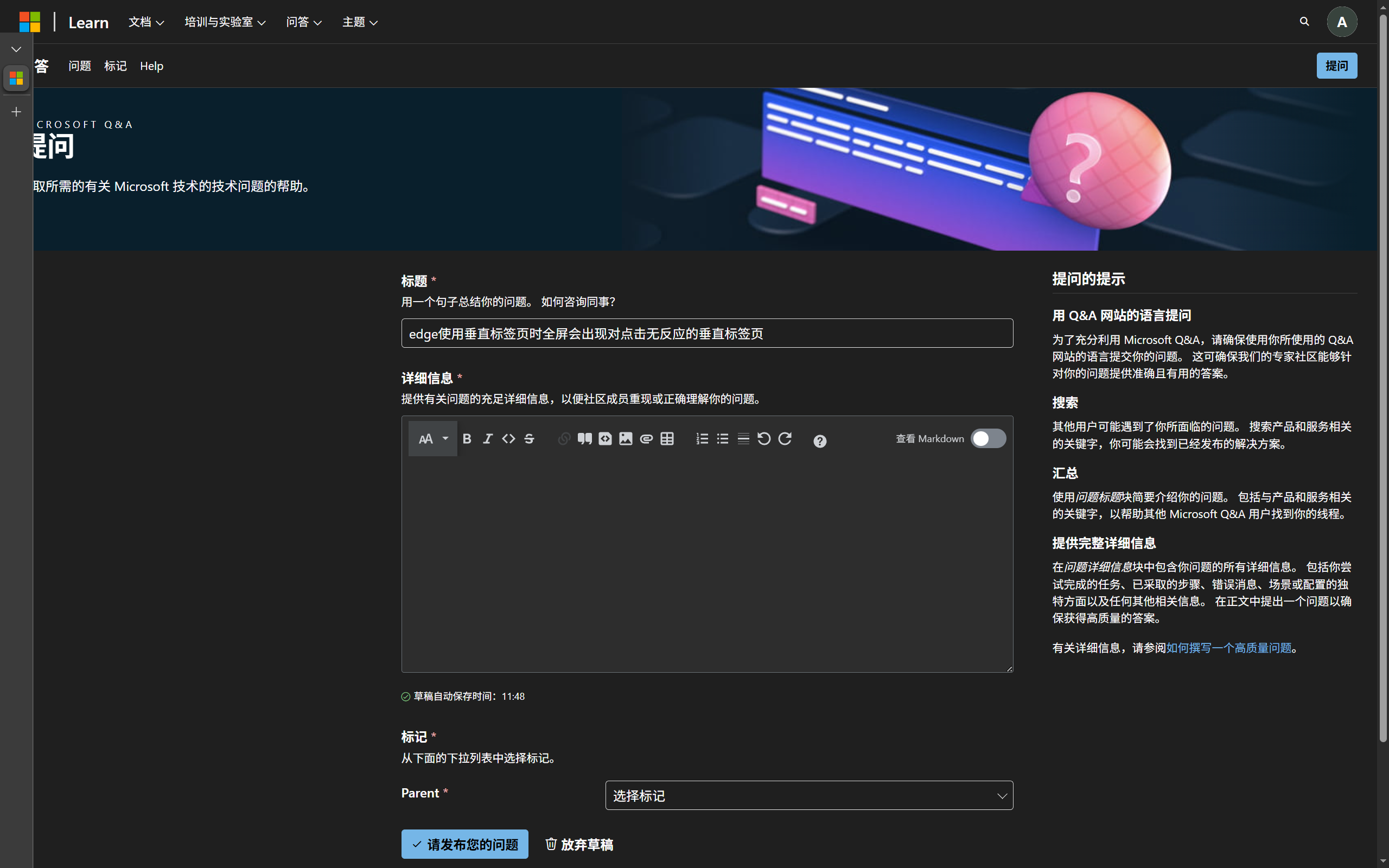Viewport: 1389px width, 868px height.
Task: Enable the 查看 Markdown toggle
Action: [x=988, y=438]
